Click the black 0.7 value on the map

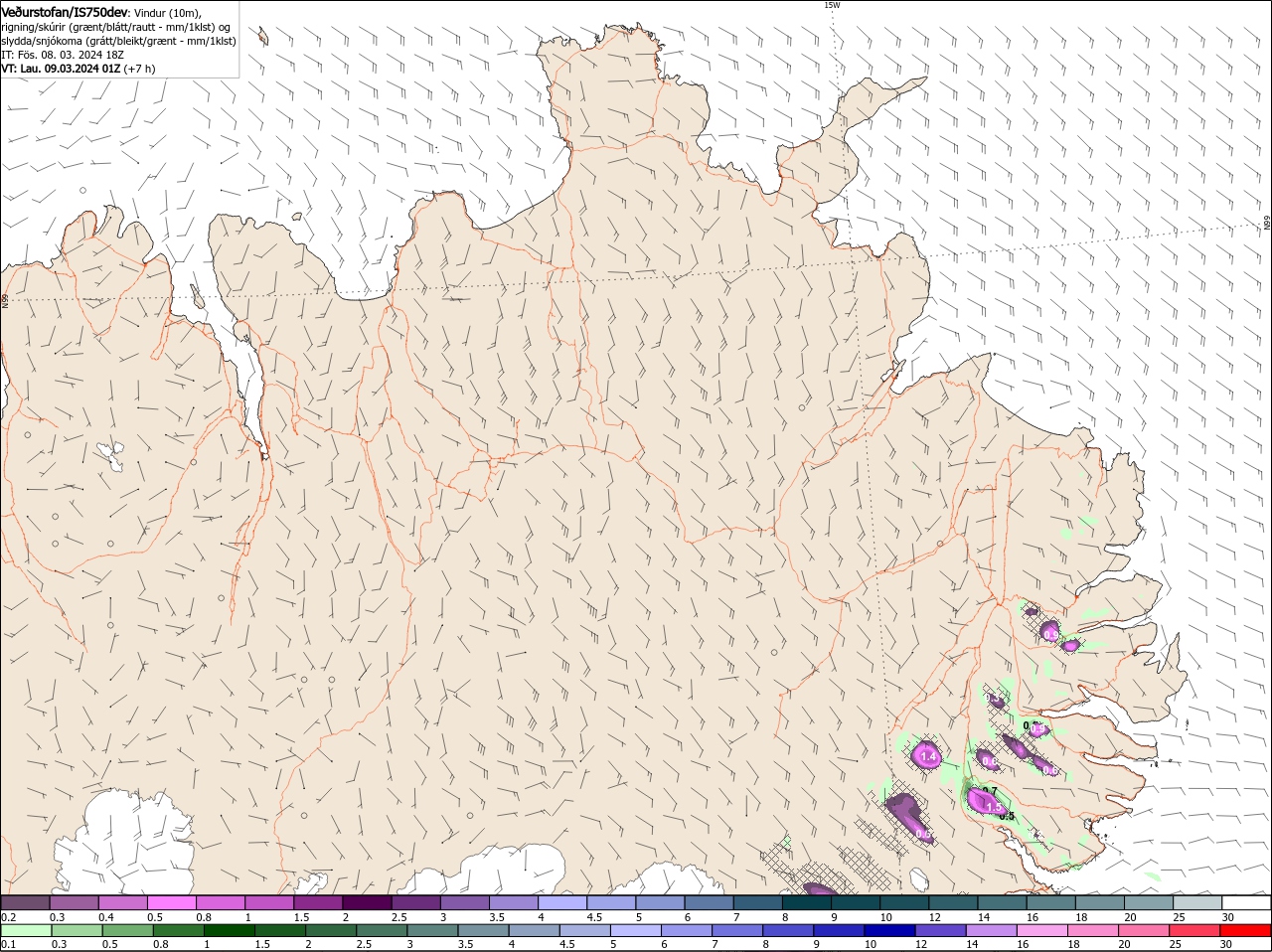click(x=989, y=791)
